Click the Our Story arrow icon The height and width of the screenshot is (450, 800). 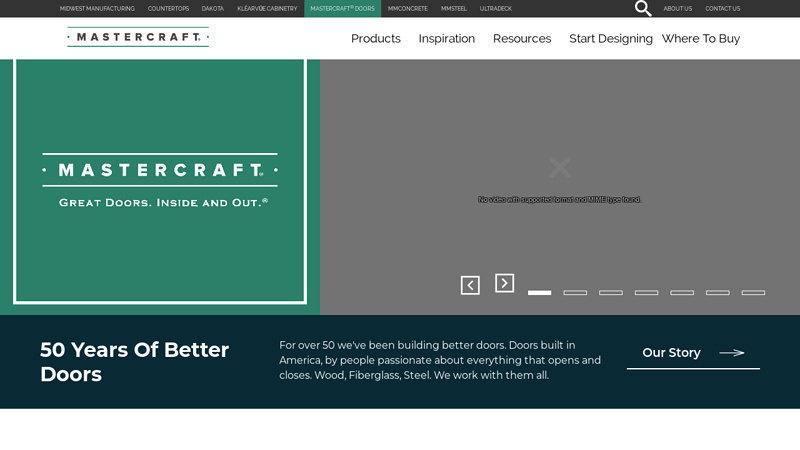click(x=732, y=353)
